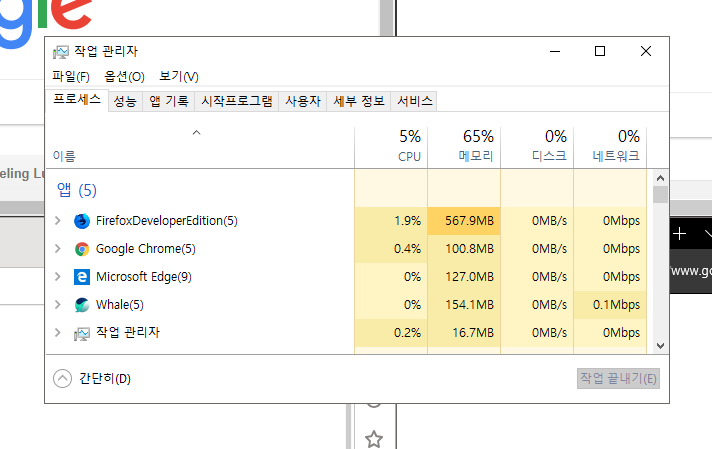Viewport: 712px width, 449px height.
Task: Switch to the 사용자 tab
Action: pos(303,101)
